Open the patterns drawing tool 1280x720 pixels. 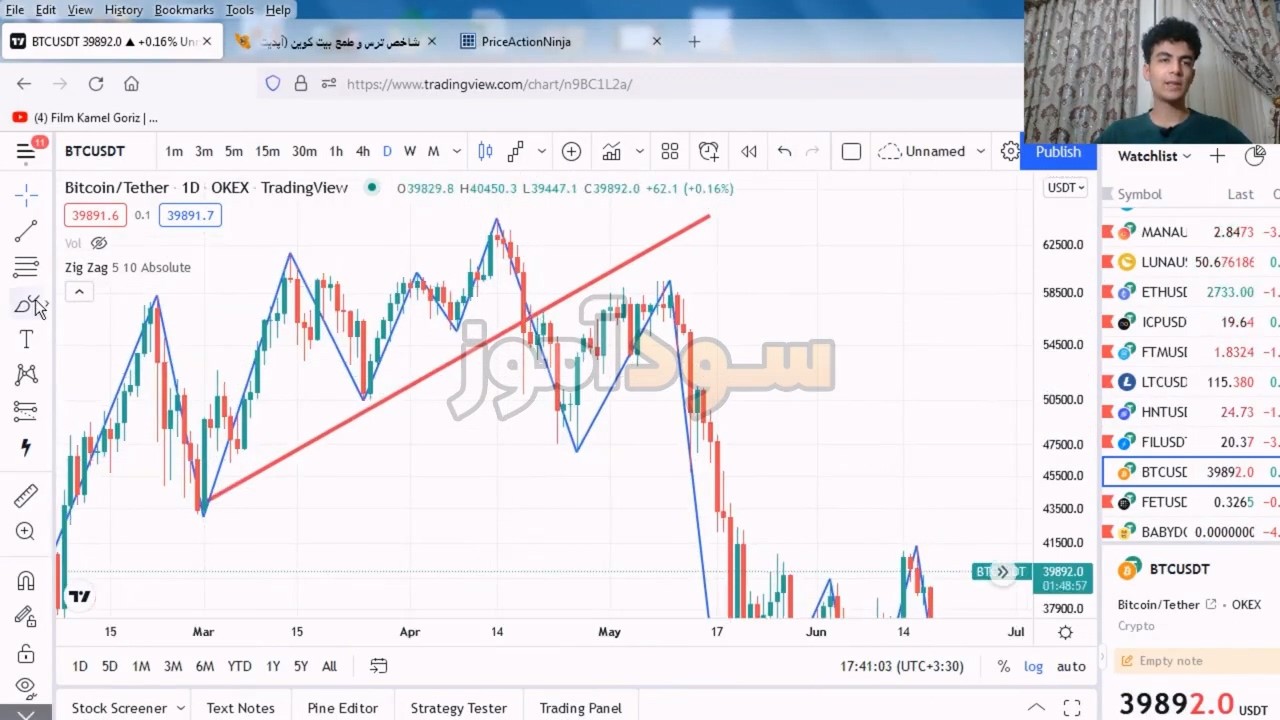click(26, 375)
